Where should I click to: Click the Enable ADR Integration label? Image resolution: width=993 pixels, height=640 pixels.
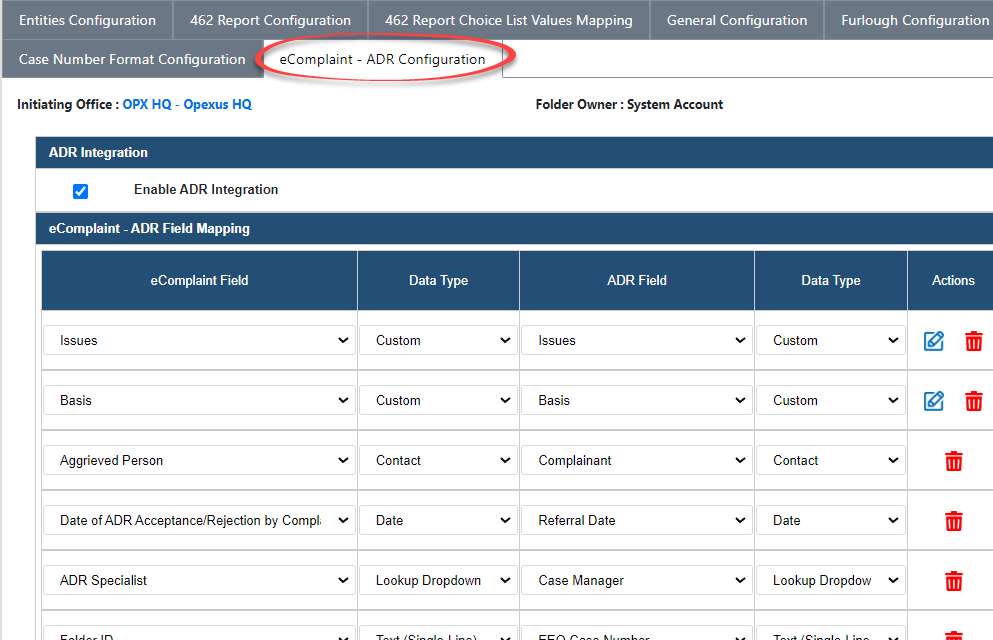[x=206, y=189]
